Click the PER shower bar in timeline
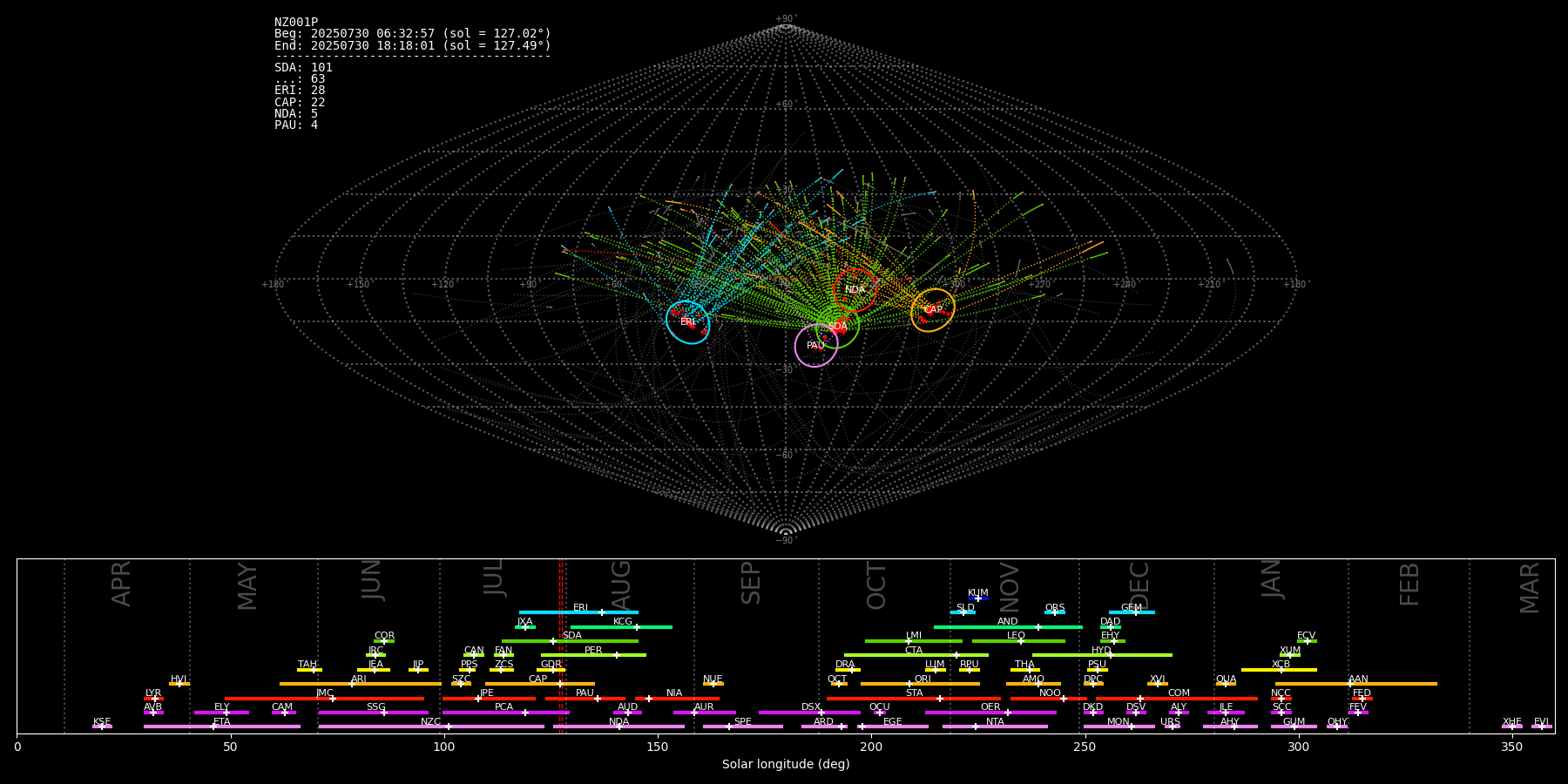This screenshot has height=784, width=1568. tap(593, 655)
